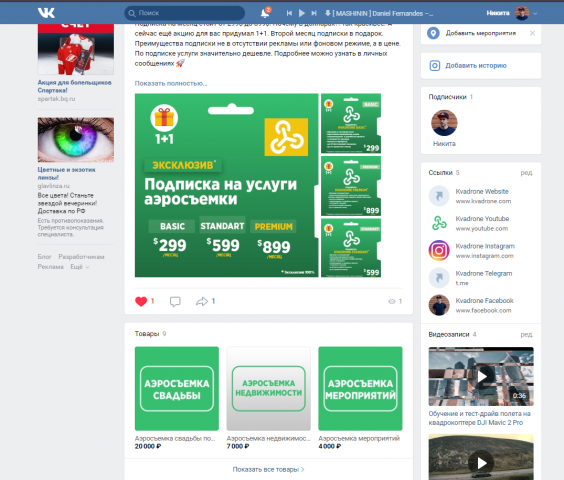The width and height of the screenshot is (564, 480).
Task: Play the DJI Mavic 2 Pro training video
Action: (481, 376)
